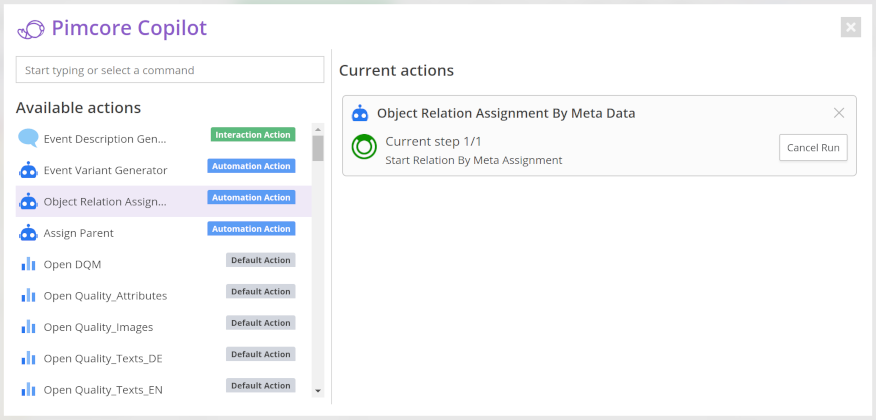Click Default Action badge for Open Quality_Texts_EN
Screen dimensions: 876x420
(x=261, y=385)
